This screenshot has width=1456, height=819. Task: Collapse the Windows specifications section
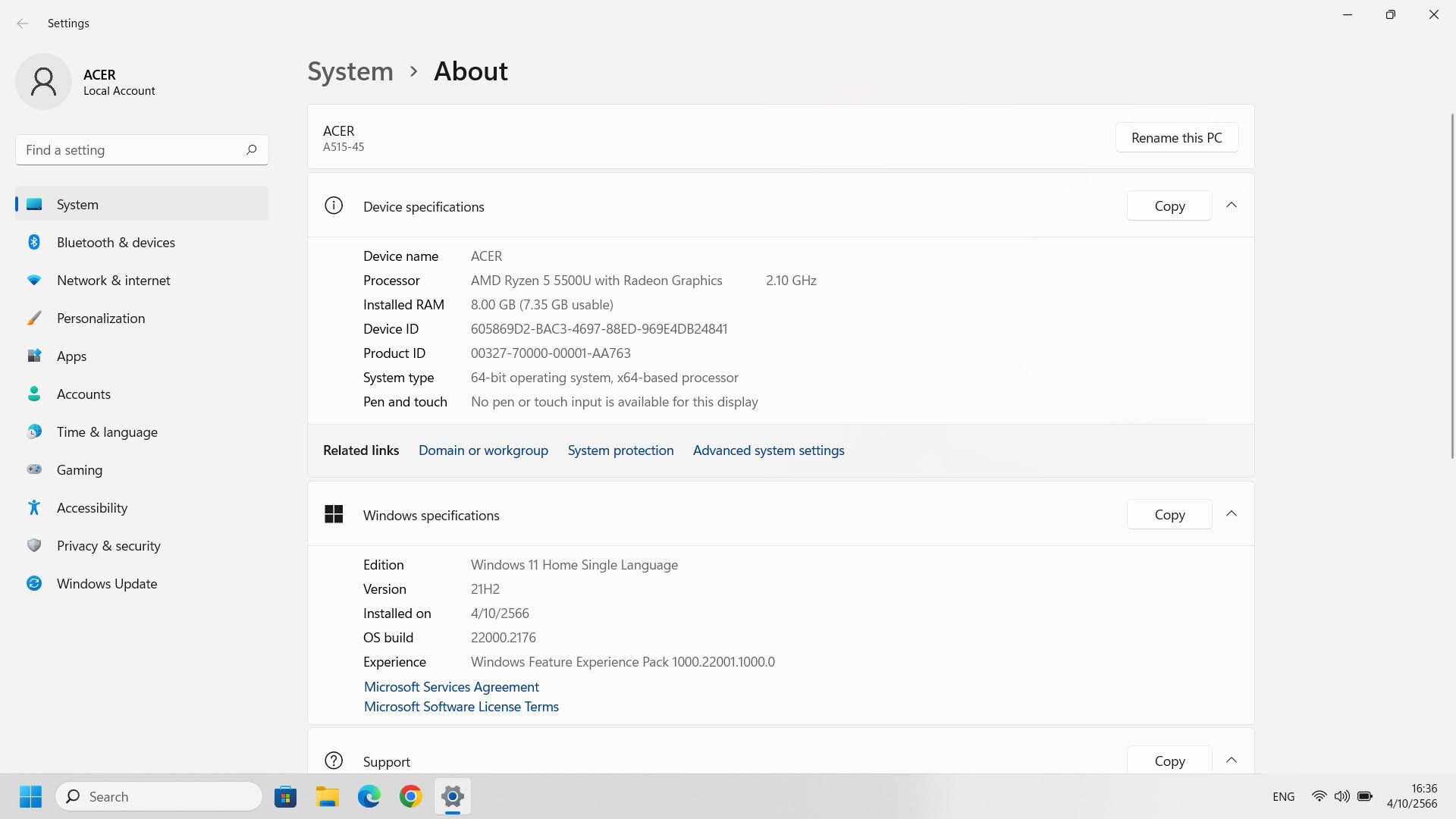1232,514
